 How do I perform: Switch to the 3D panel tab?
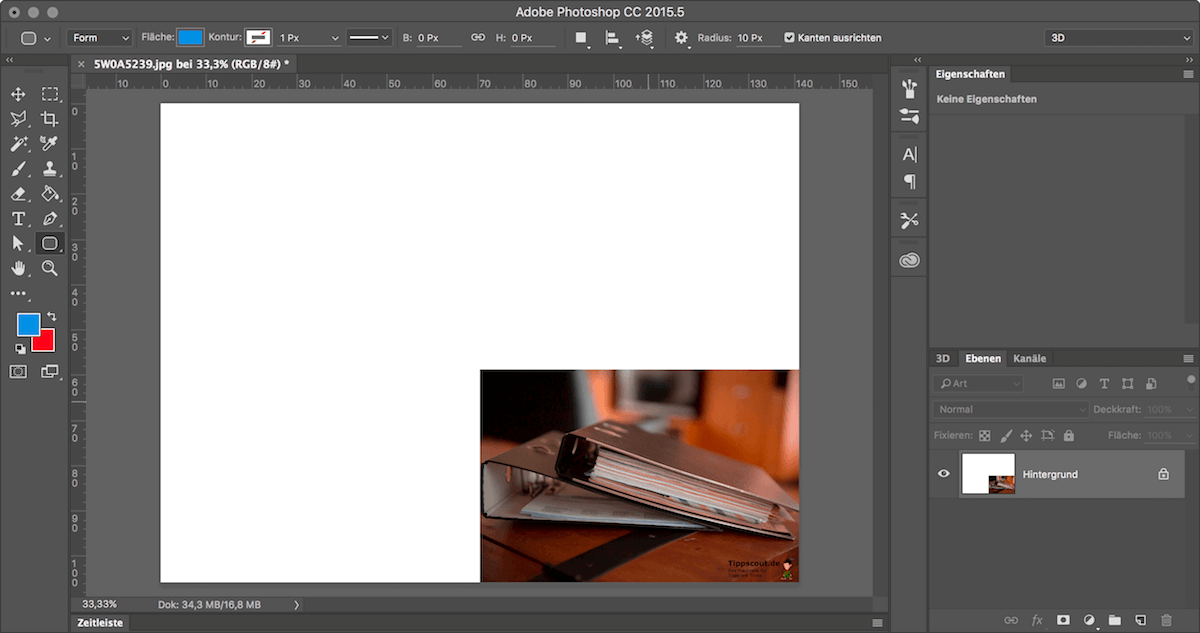(x=942, y=358)
